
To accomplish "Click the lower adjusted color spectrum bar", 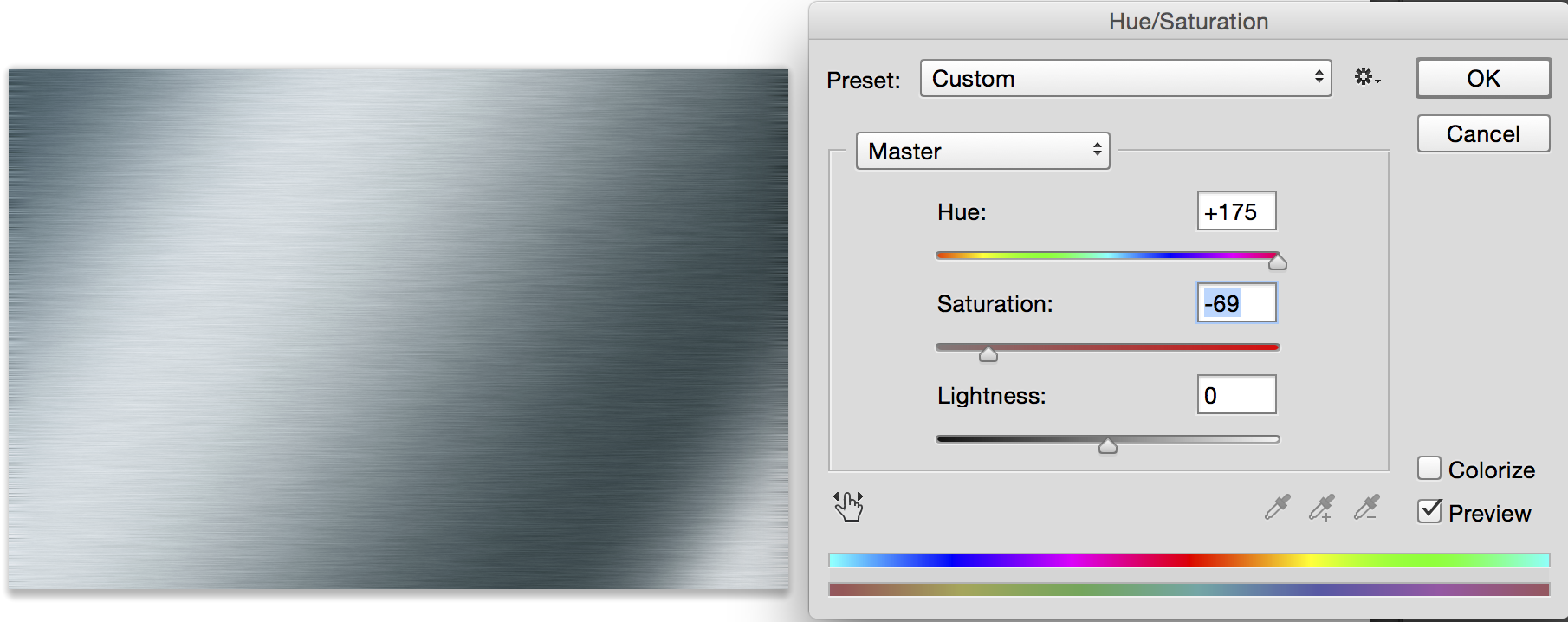I will (x=1189, y=590).
